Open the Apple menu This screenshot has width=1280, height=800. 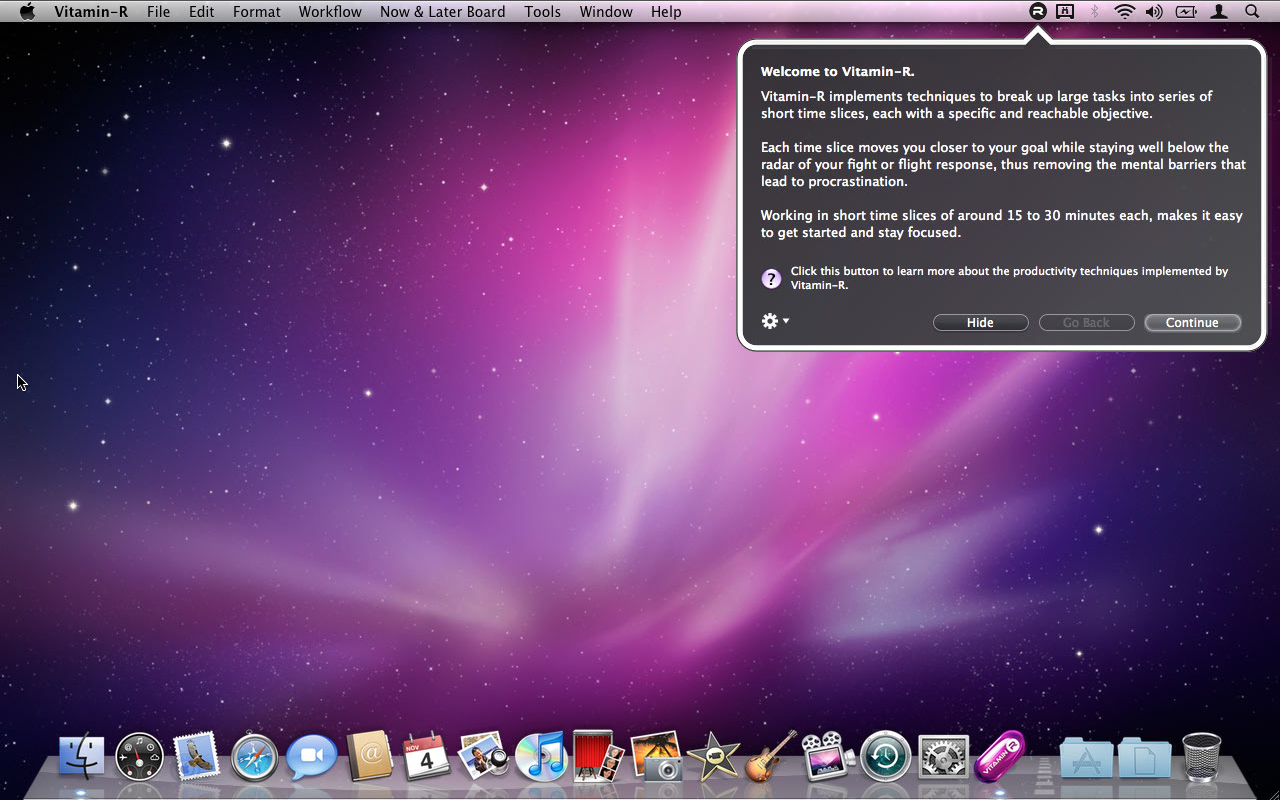(x=27, y=12)
